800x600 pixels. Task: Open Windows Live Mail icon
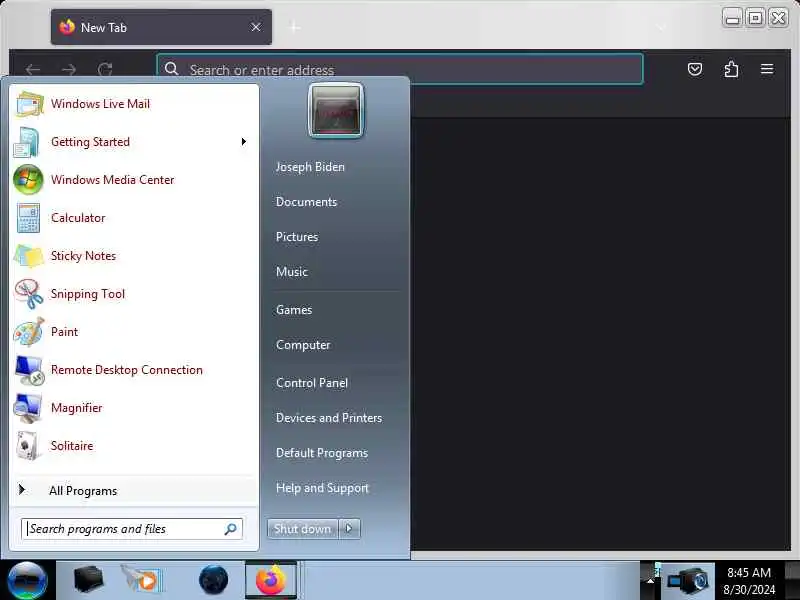click(29, 104)
